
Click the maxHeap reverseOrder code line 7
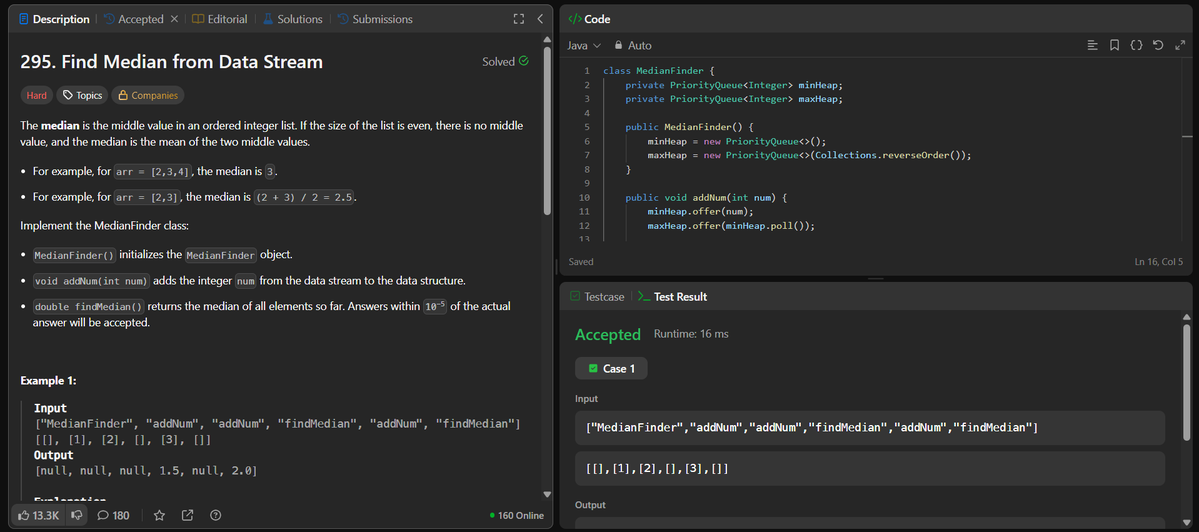tap(809, 155)
